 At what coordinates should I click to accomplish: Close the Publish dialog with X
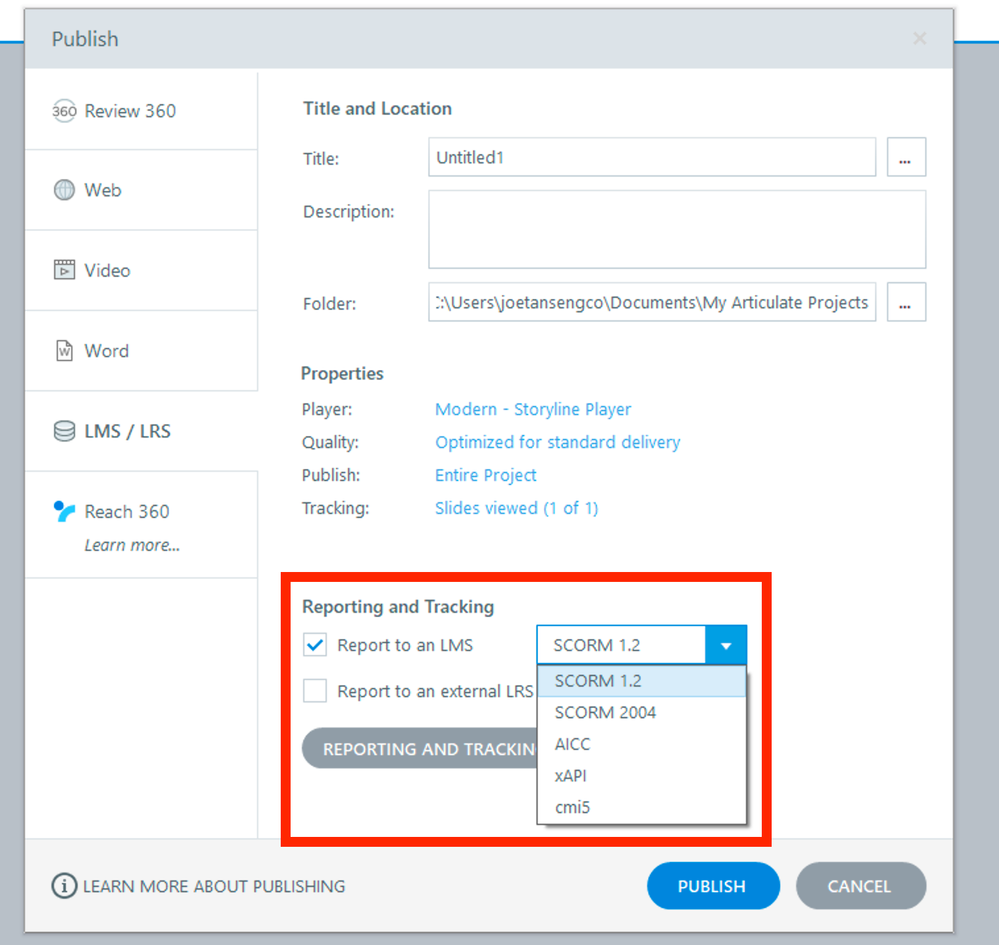pyautogui.click(x=919, y=39)
